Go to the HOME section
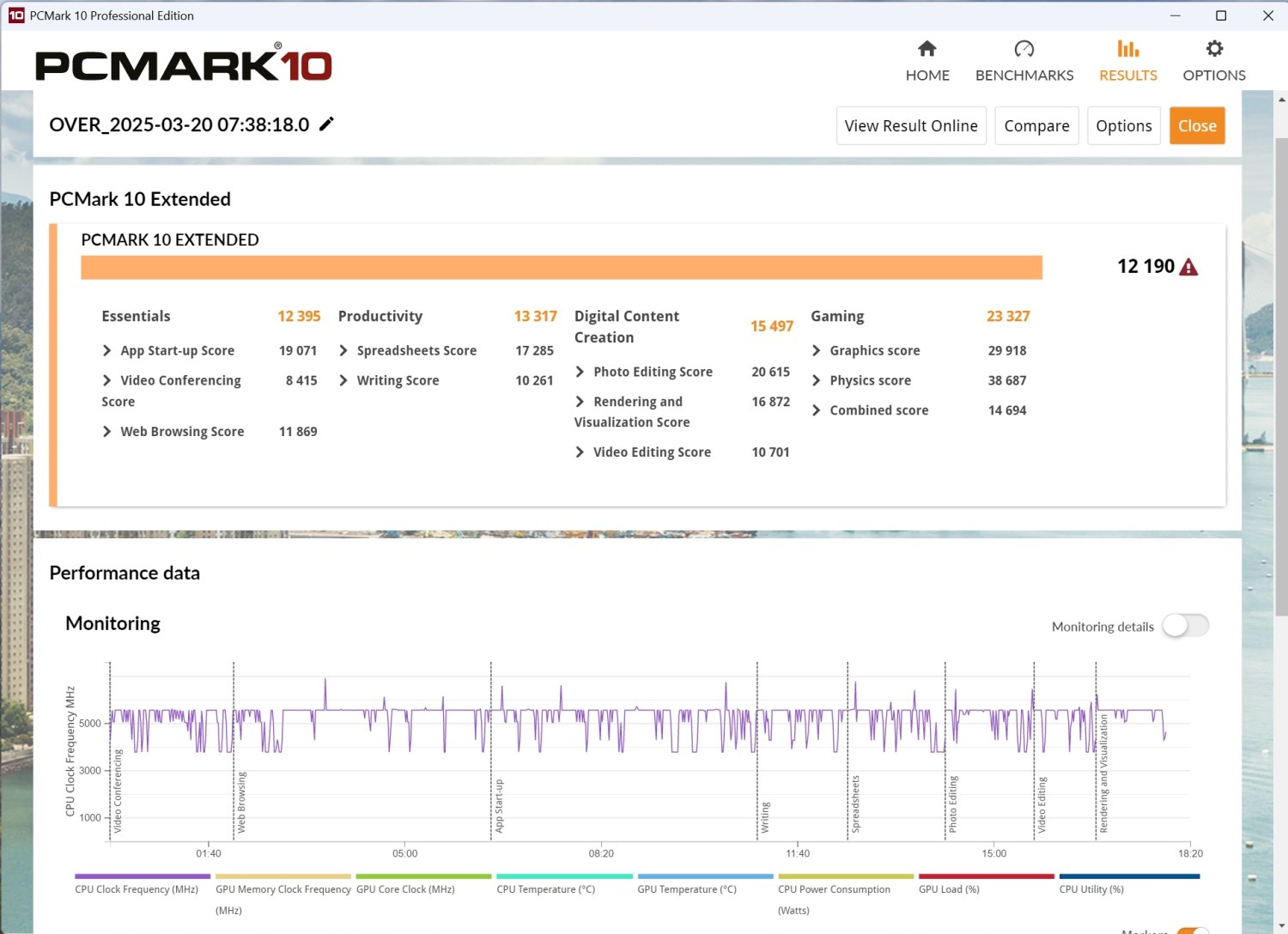This screenshot has width=1288, height=934. pyautogui.click(x=927, y=61)
